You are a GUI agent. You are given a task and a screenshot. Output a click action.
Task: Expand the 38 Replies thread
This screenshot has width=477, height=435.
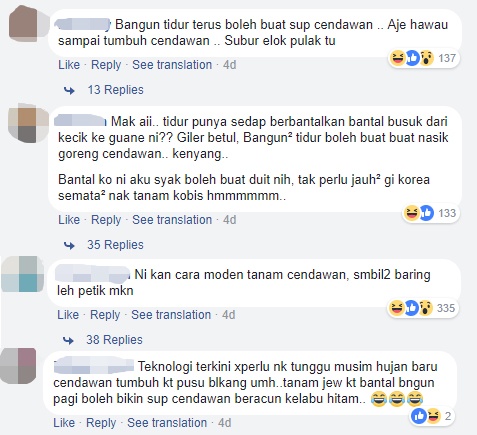(x=114, y=340)
